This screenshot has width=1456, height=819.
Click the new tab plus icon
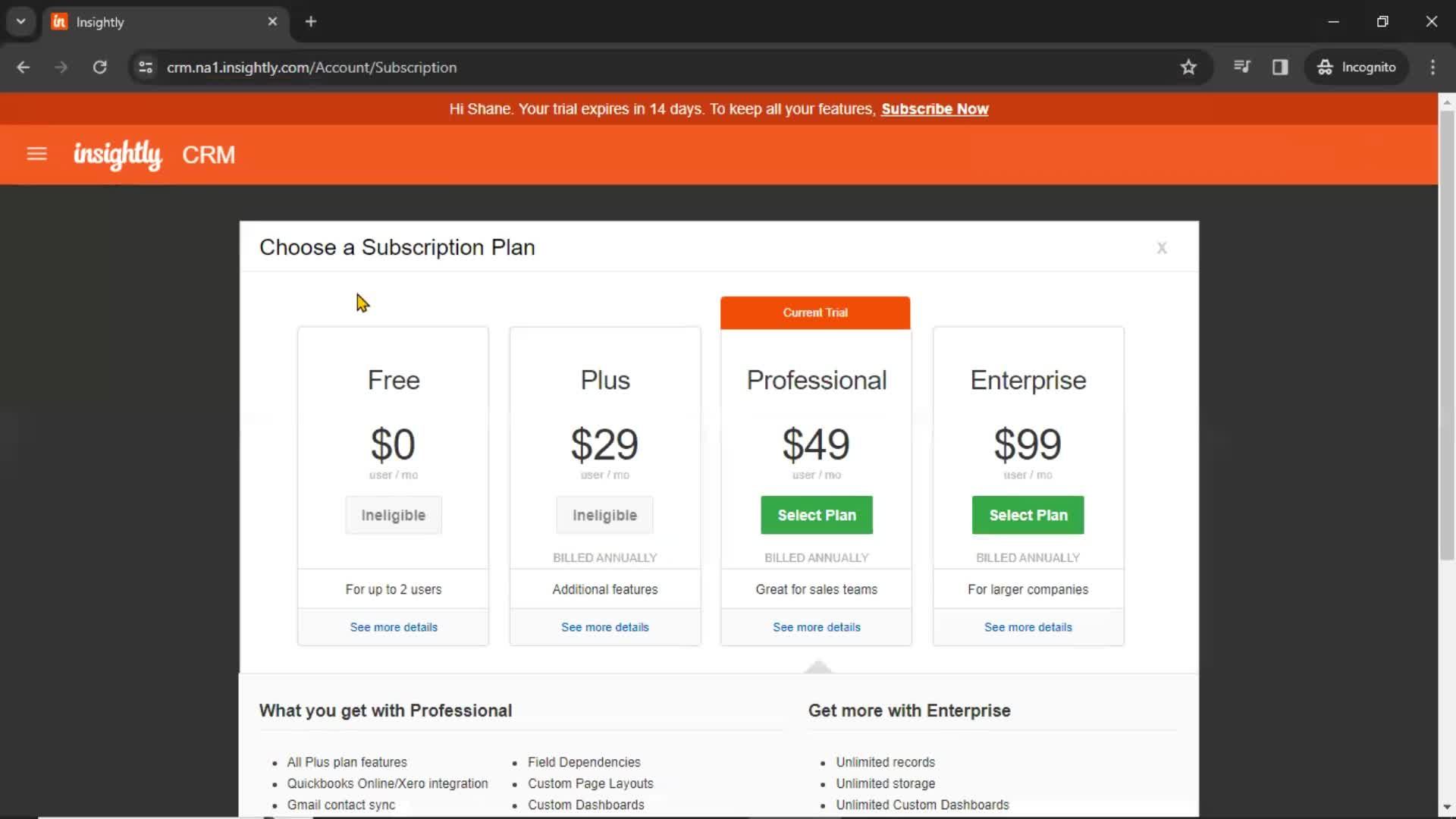[x=311, y=21]
